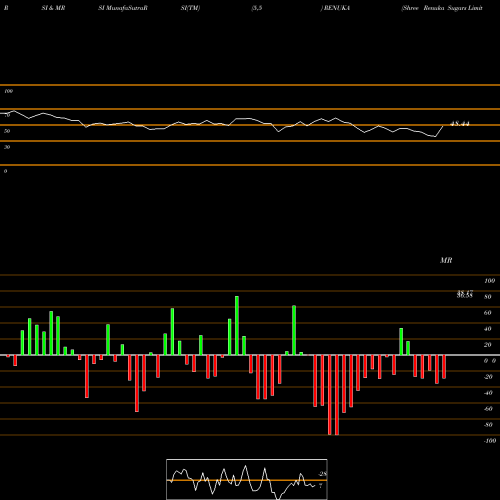Click the overlapping 36.58 value near MR axis
This screenshot has width=500, height=500.
click(465, 296)
